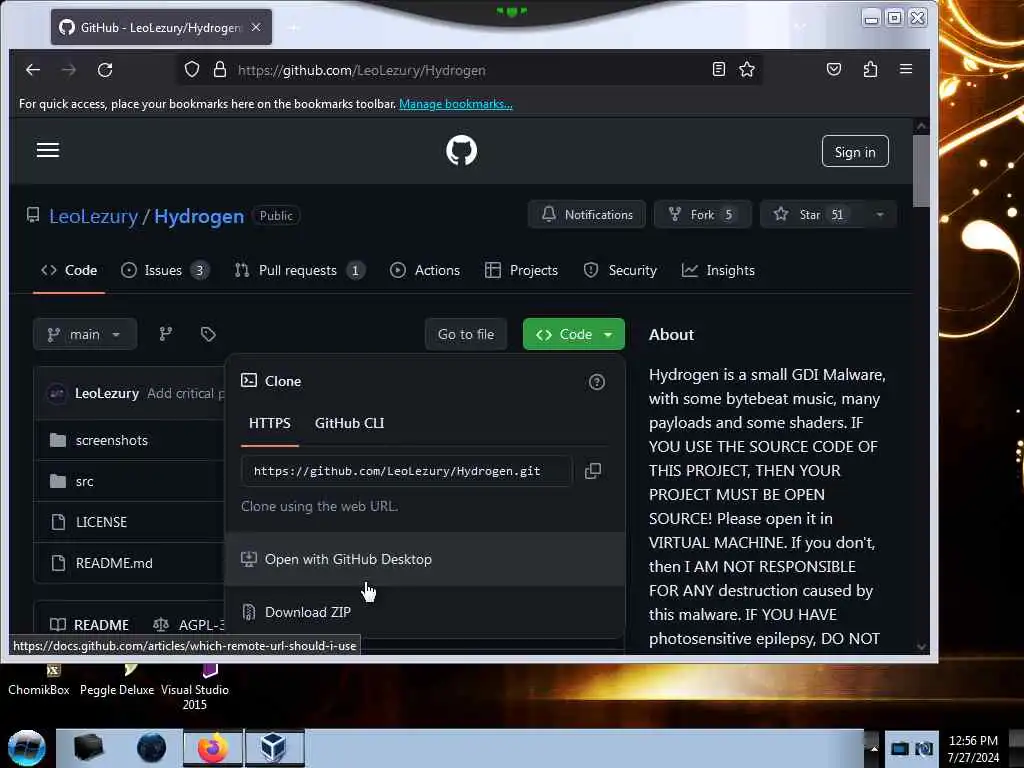The image size is (1024, 768).
Task: Select the Code tab
Action: coord(69,270)
